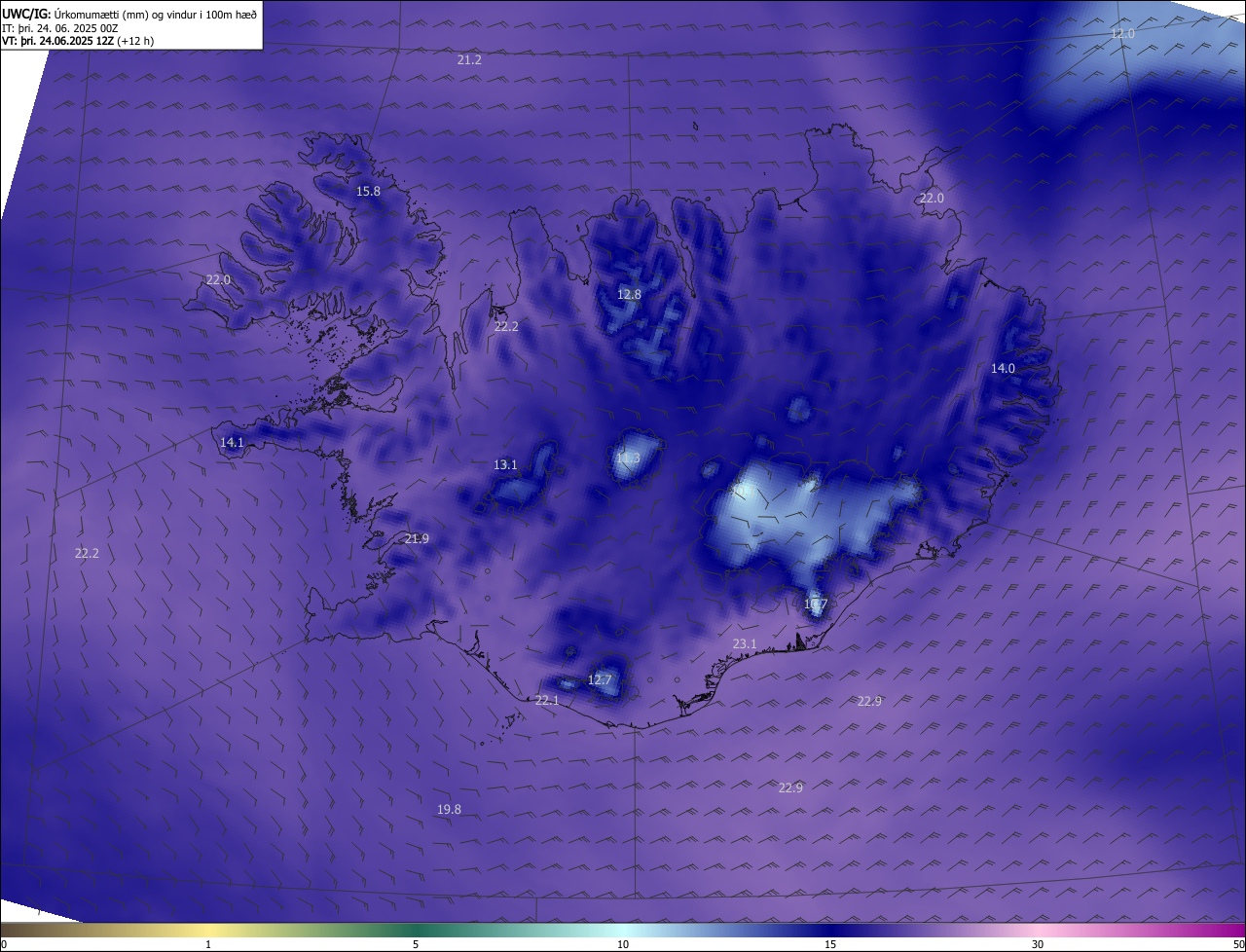This screenshot has width=1246, height=952.
Task: Click the 15.8 value in the Westfjords
Action: (368, 192)
